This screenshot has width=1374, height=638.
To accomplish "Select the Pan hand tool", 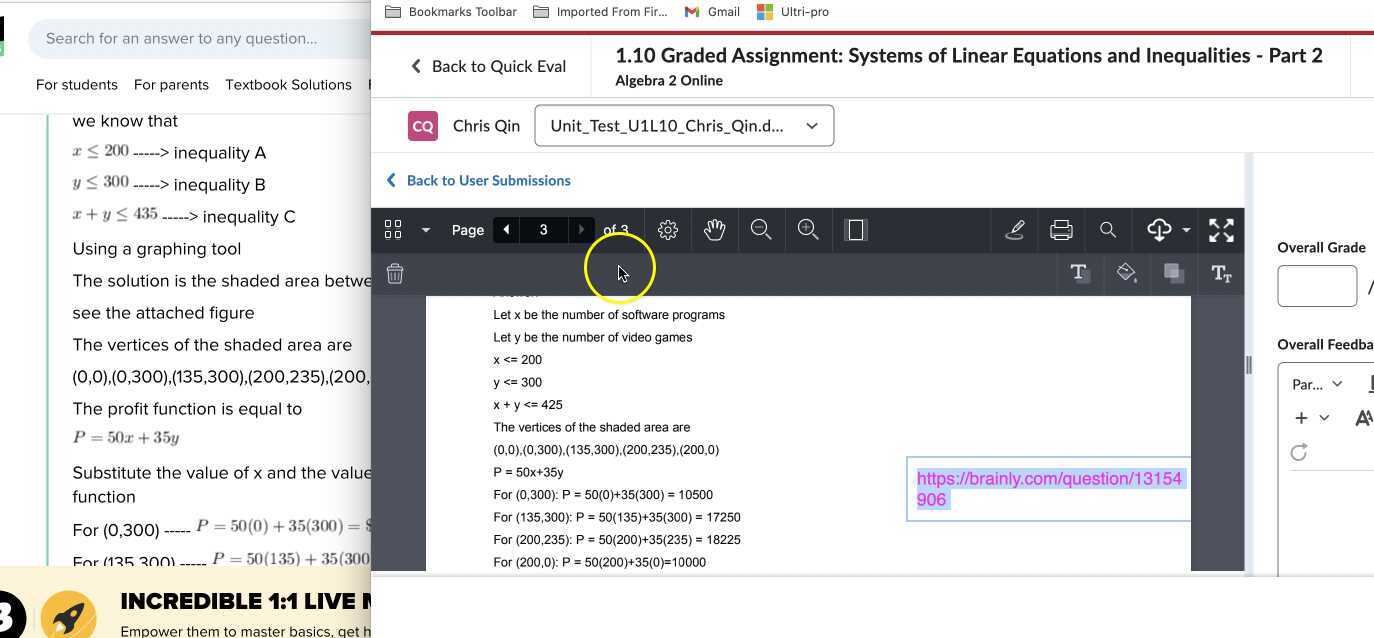I will [x=714, y=230].
